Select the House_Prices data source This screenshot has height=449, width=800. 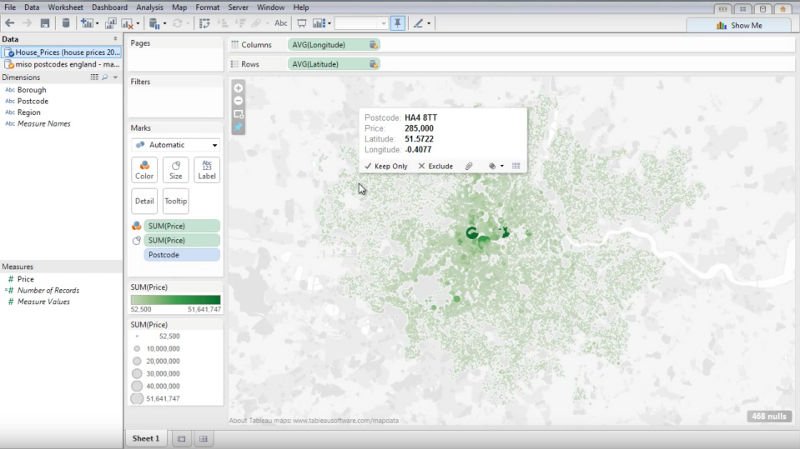[61, 52]
